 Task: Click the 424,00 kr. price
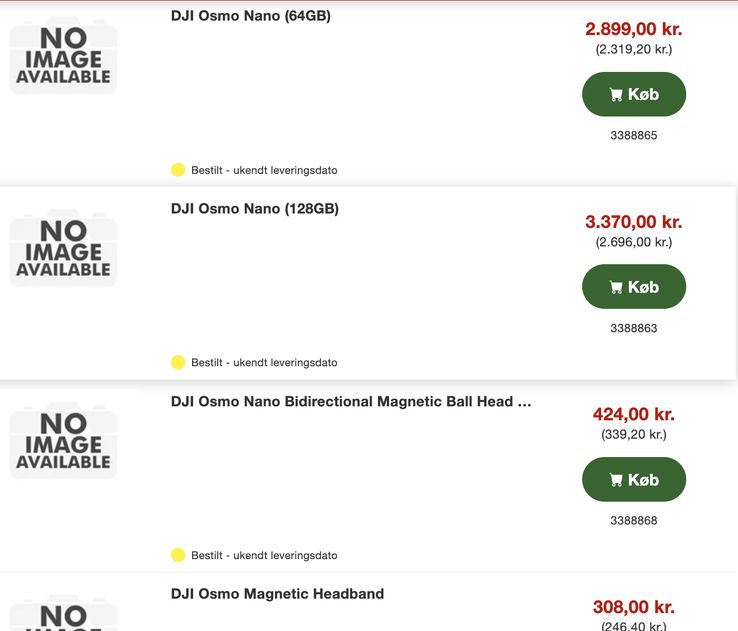tap(633, 414)
